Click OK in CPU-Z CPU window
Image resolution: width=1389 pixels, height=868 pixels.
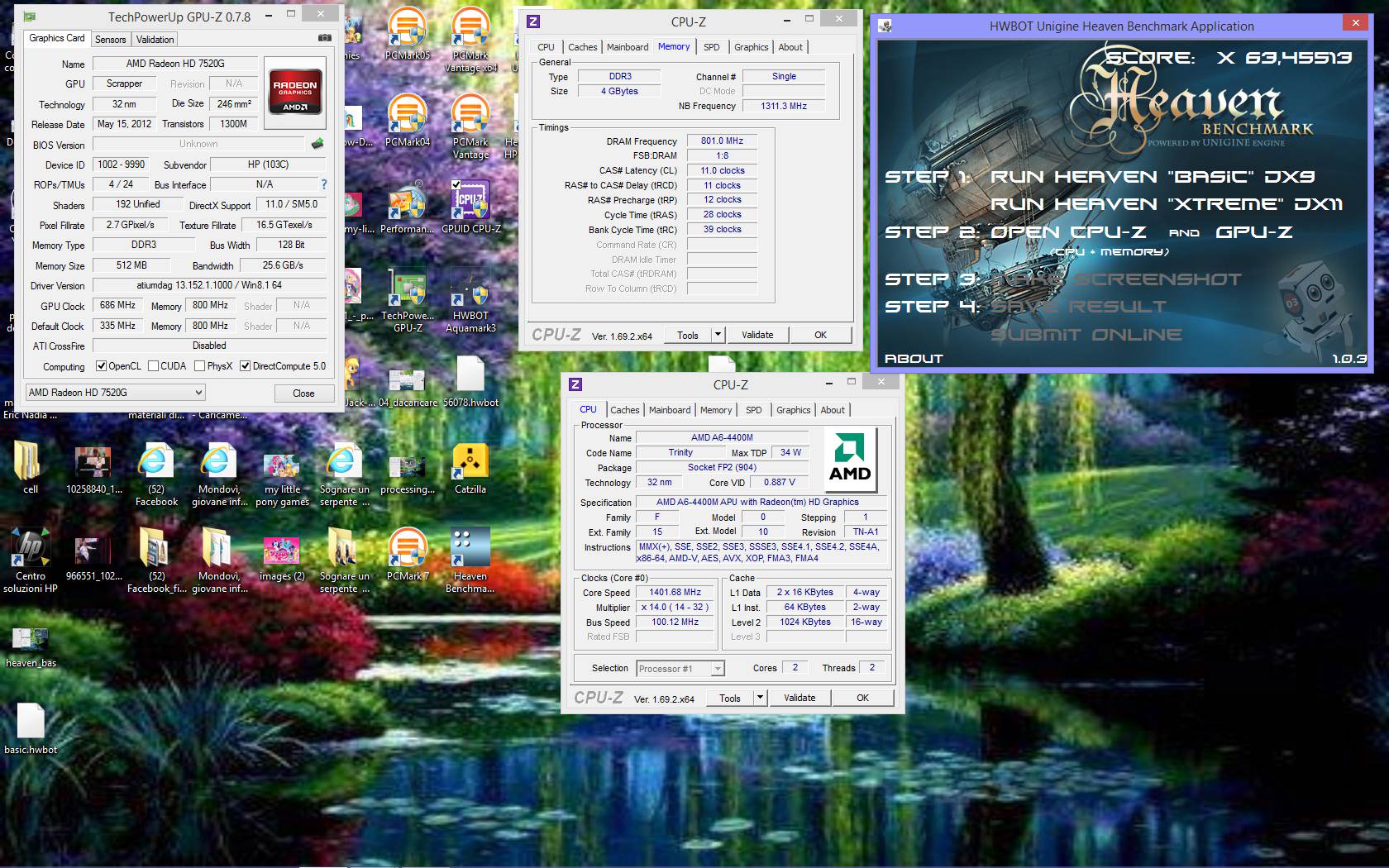pos(862,698)
